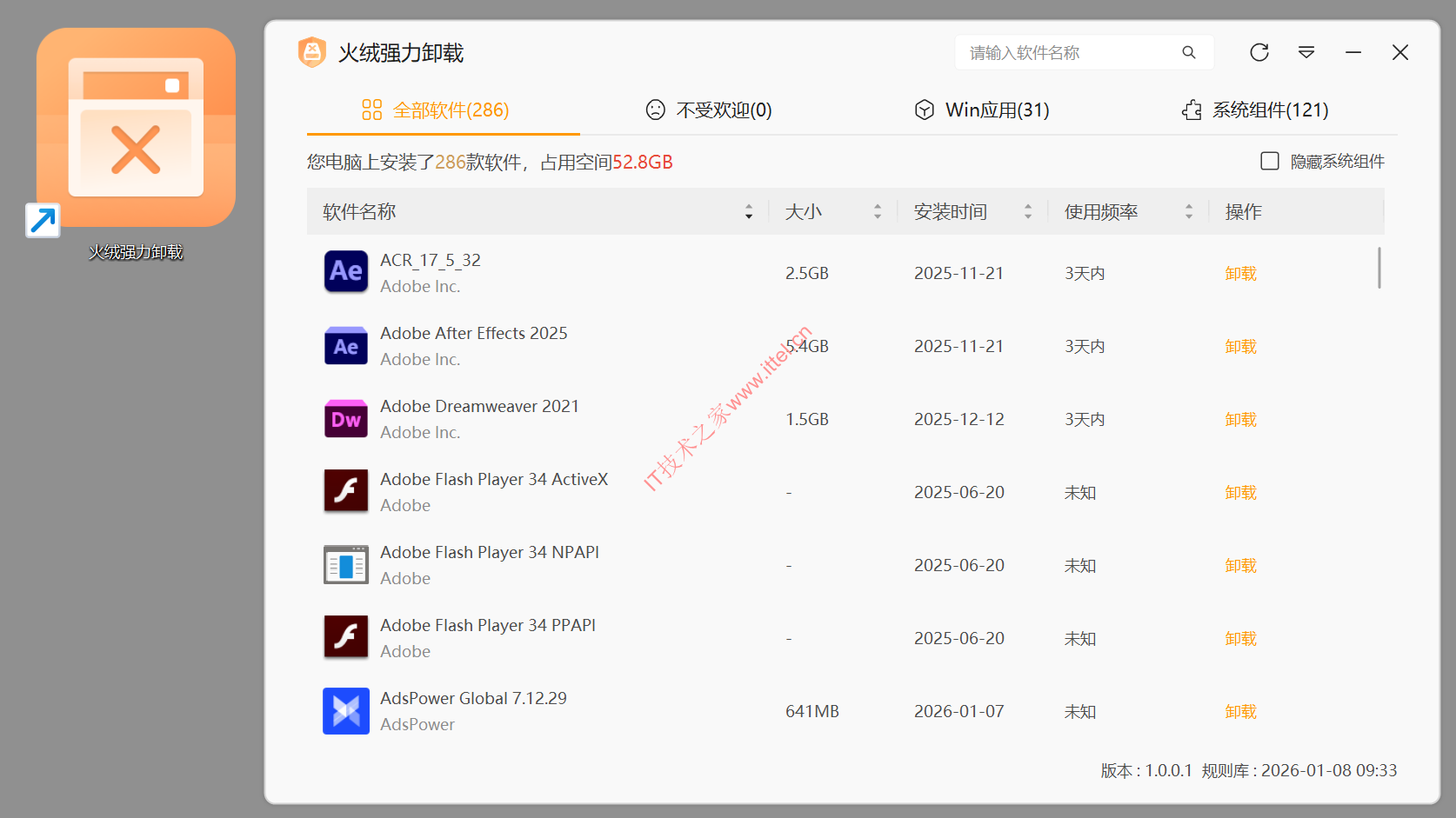Sort list by 软件名称 column arrows

click(x=748, y=212)
